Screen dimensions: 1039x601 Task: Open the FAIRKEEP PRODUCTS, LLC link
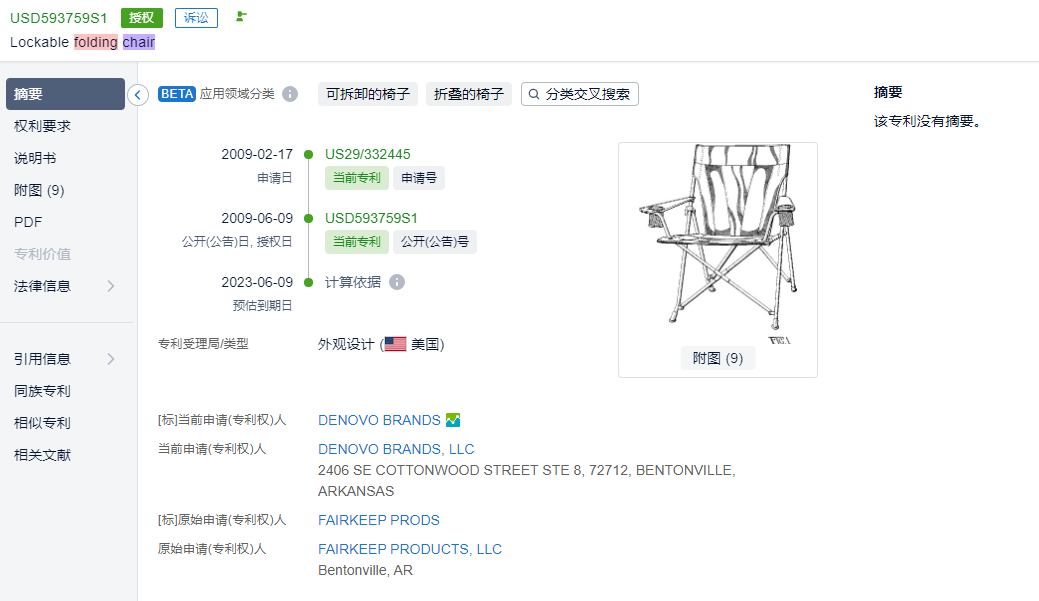410,549
